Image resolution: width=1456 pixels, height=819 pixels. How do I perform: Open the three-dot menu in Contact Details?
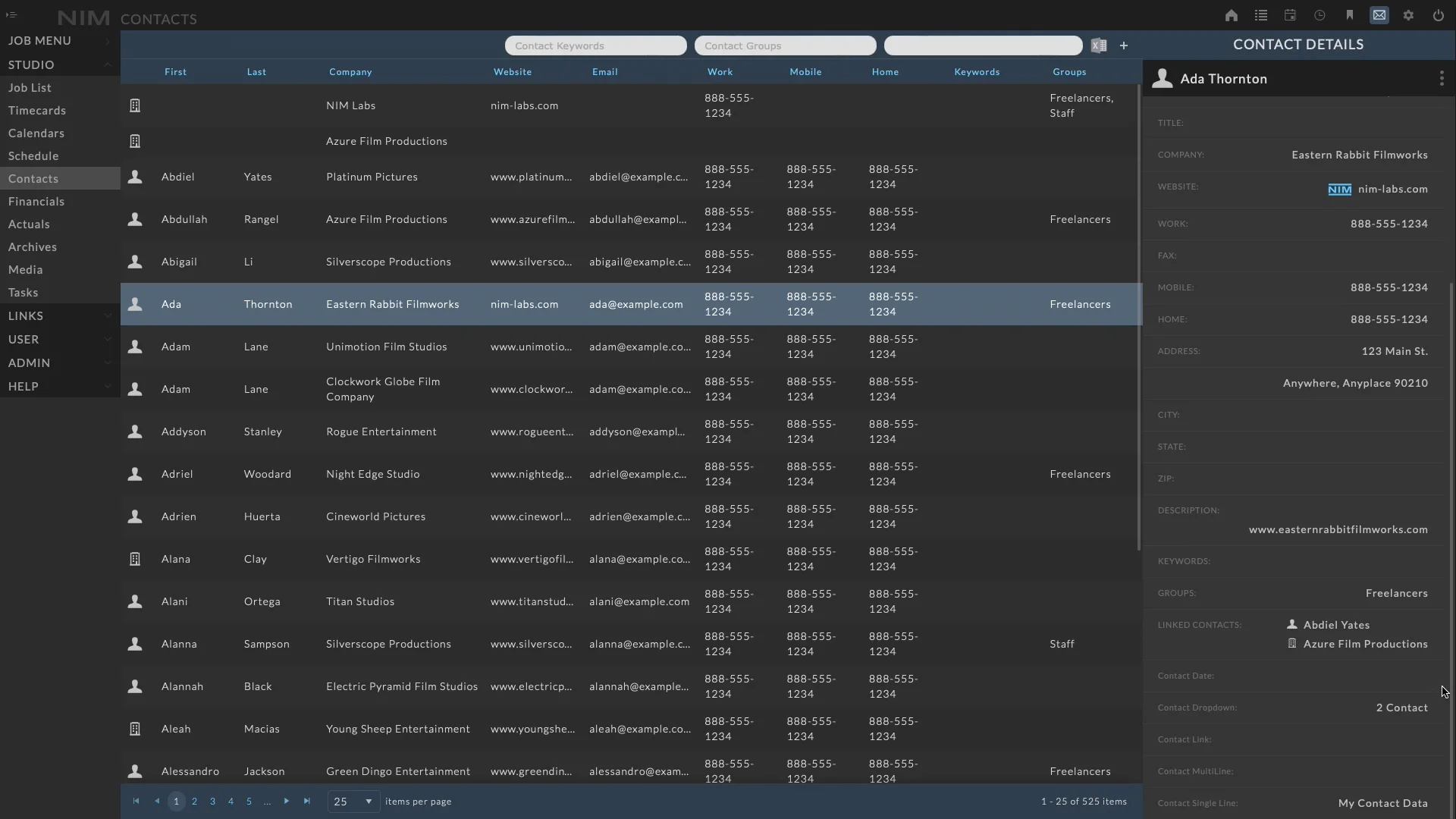1442,78
